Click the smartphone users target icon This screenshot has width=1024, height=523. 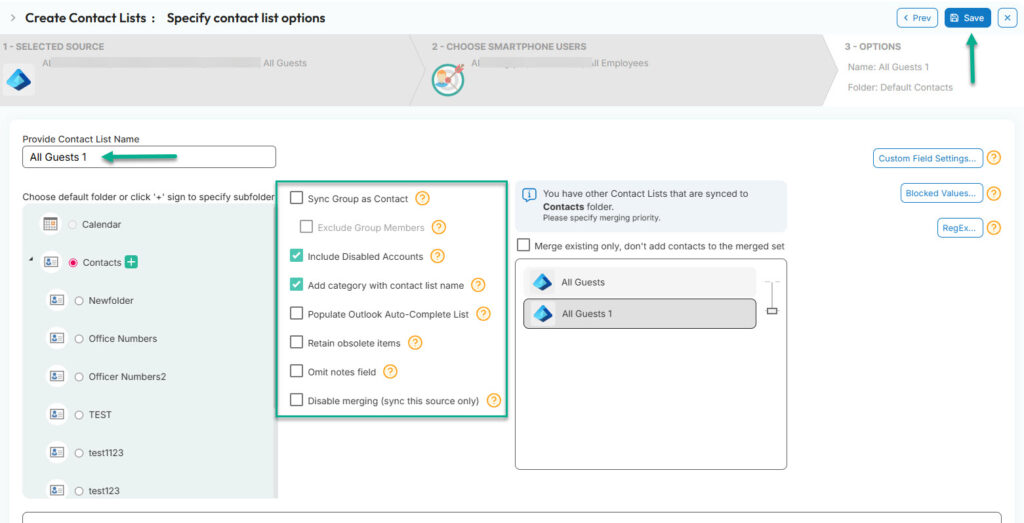coord(448,80)
